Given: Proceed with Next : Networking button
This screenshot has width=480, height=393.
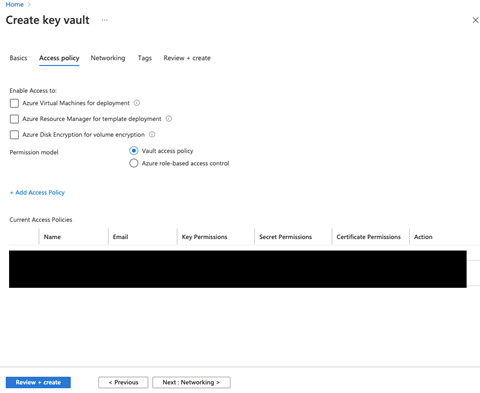Looking at the screenshot, I should click(x=191, y=382).
